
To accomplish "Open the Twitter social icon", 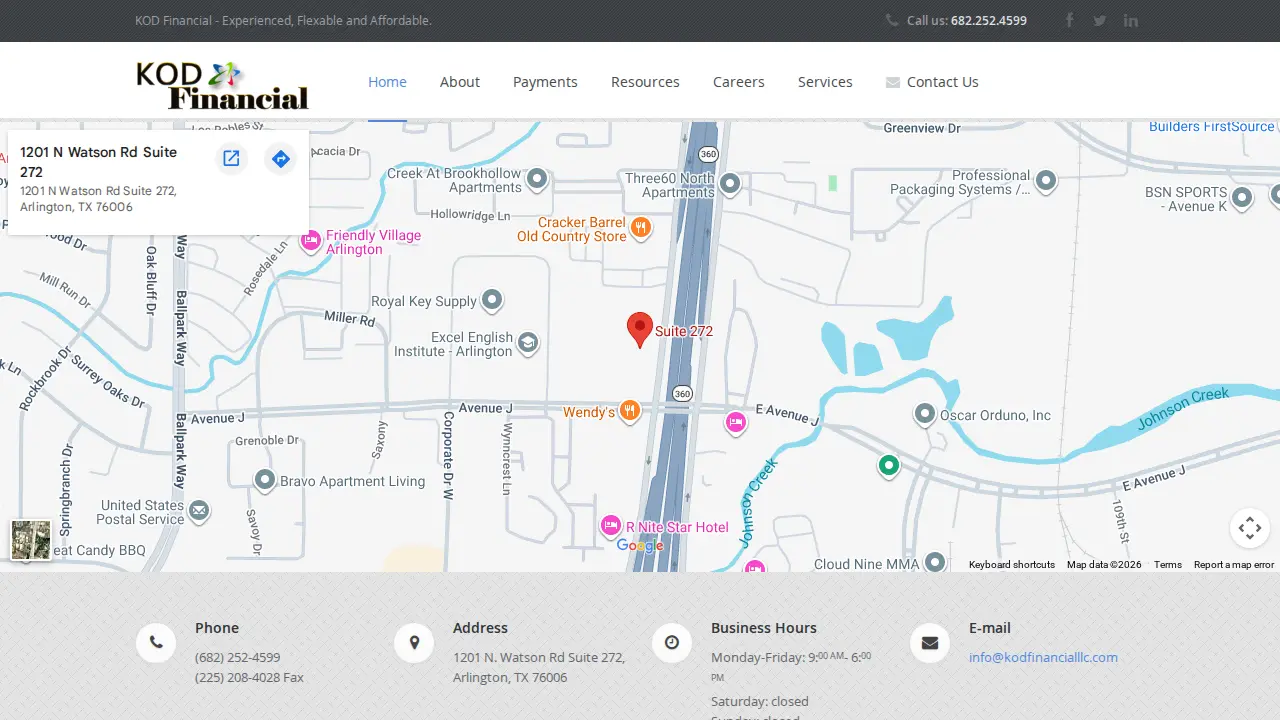I will [x=1100, y=20].
